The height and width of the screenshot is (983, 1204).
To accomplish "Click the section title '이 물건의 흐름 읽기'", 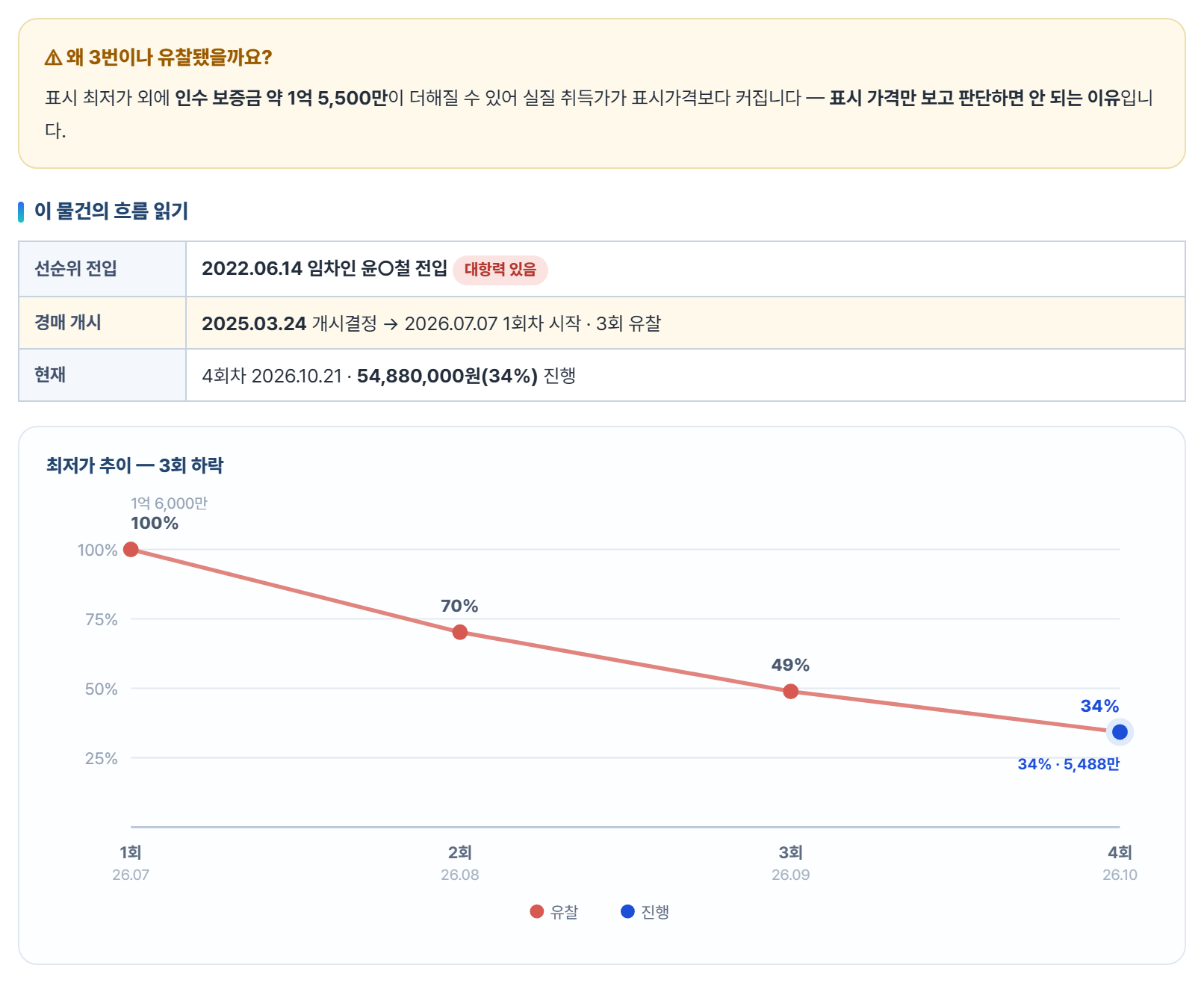I will [111, 211].
